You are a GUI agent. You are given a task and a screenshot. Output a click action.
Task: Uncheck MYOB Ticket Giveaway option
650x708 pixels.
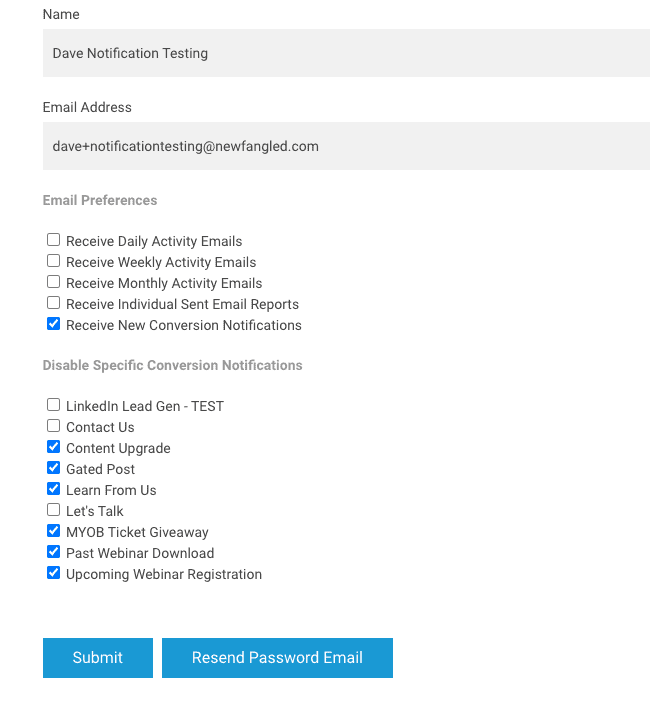click(x=53, y=531)
